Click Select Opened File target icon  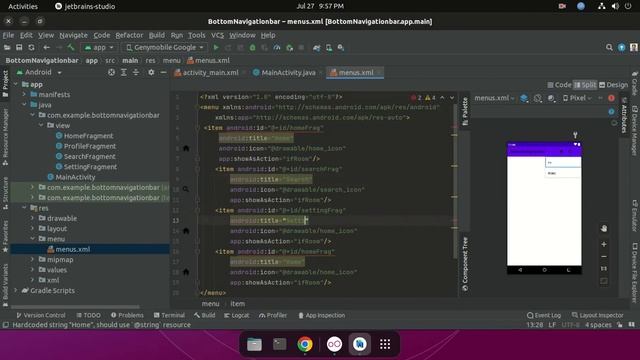pyautogui.click(x=111, y=72)
